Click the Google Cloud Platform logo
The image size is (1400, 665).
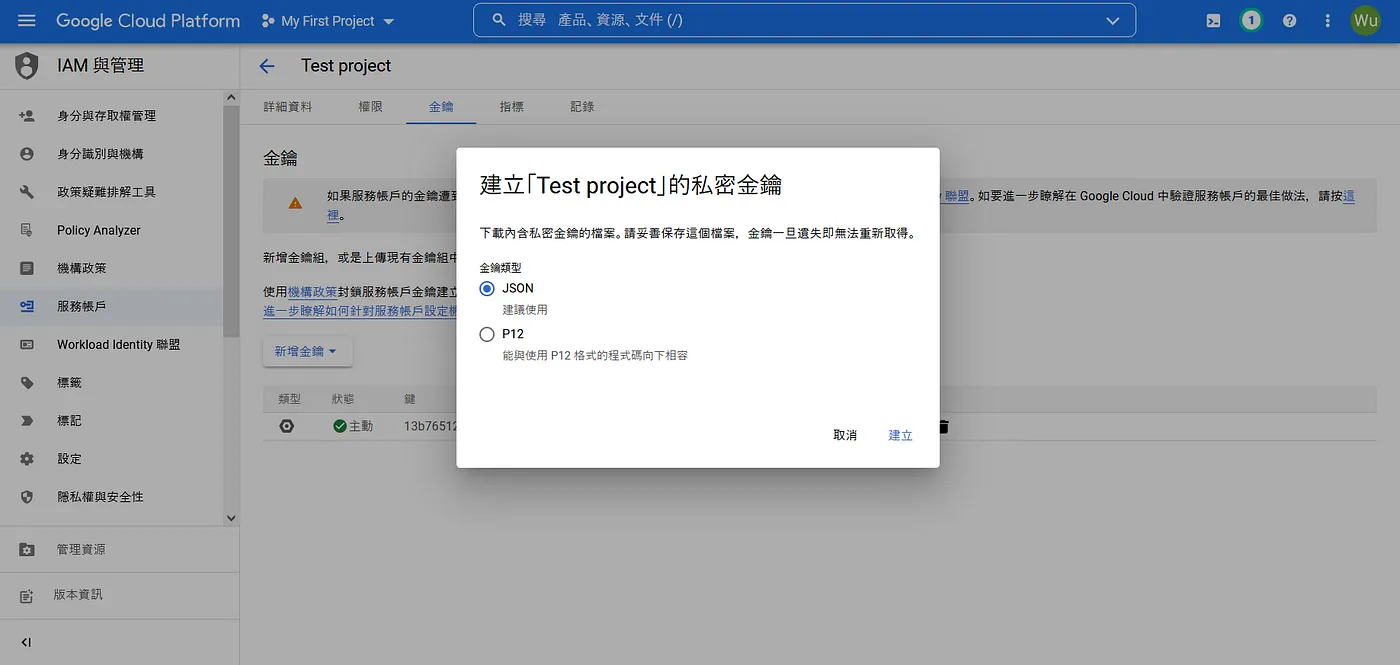click(x=148, y=21)
